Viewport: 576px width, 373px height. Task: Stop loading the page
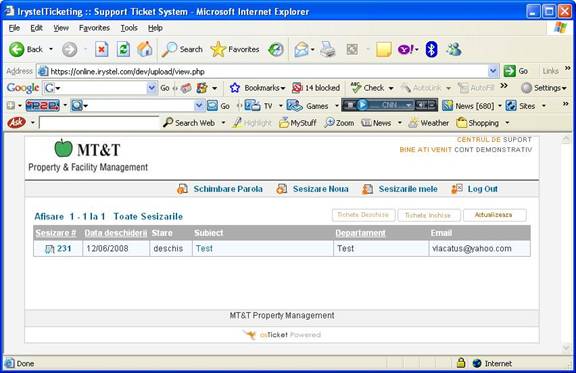click(101, 49)
